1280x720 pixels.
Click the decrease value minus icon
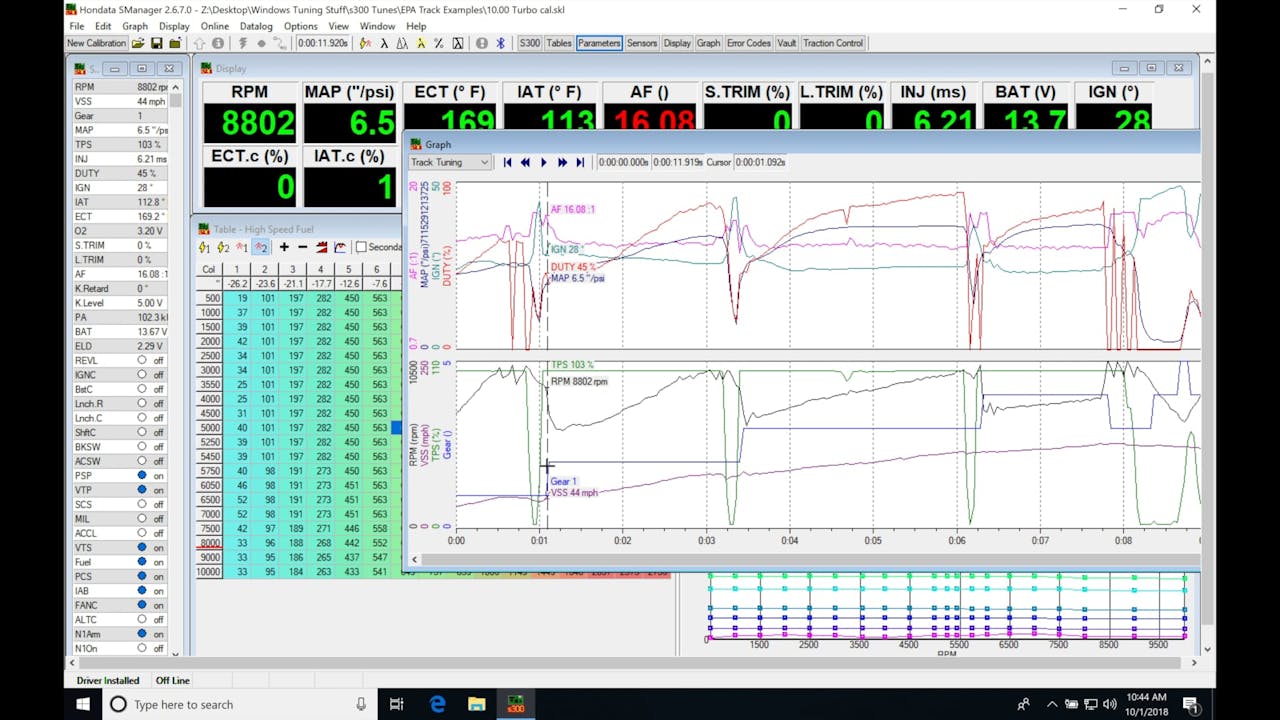pos(302,247)
